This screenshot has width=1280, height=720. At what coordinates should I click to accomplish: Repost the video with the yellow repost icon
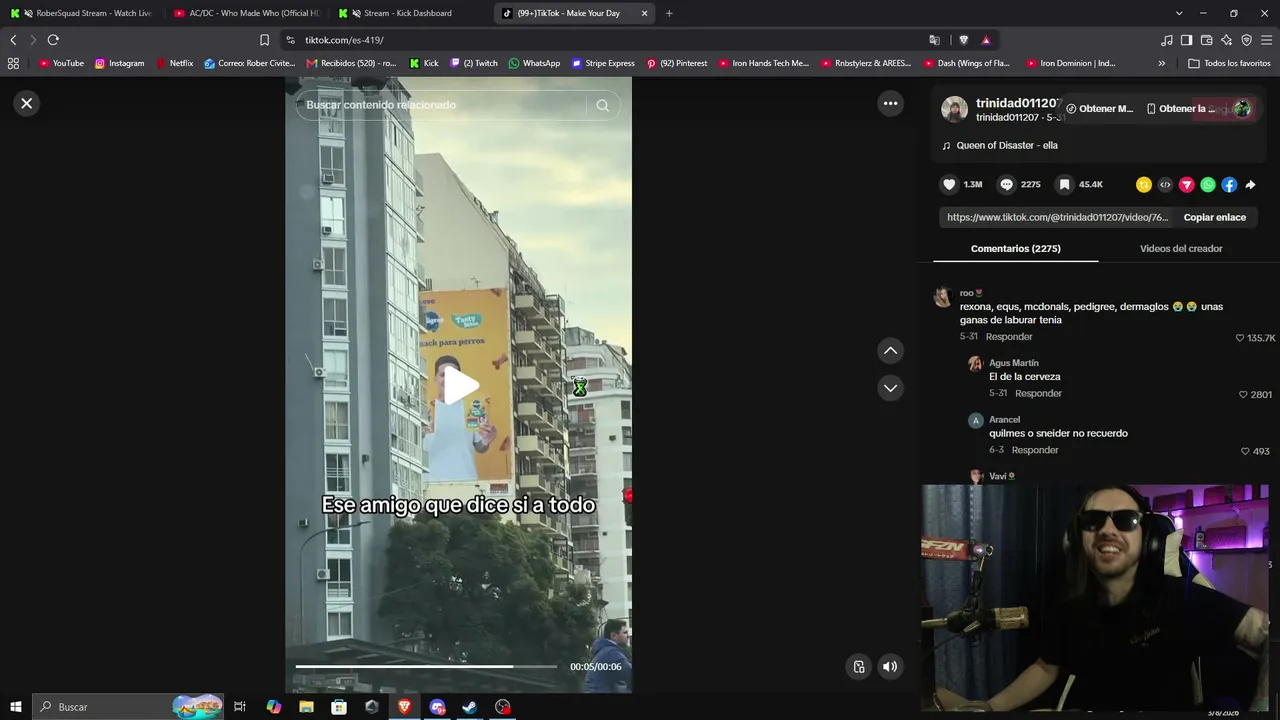pyautogui.click(x=1144, y=185)
